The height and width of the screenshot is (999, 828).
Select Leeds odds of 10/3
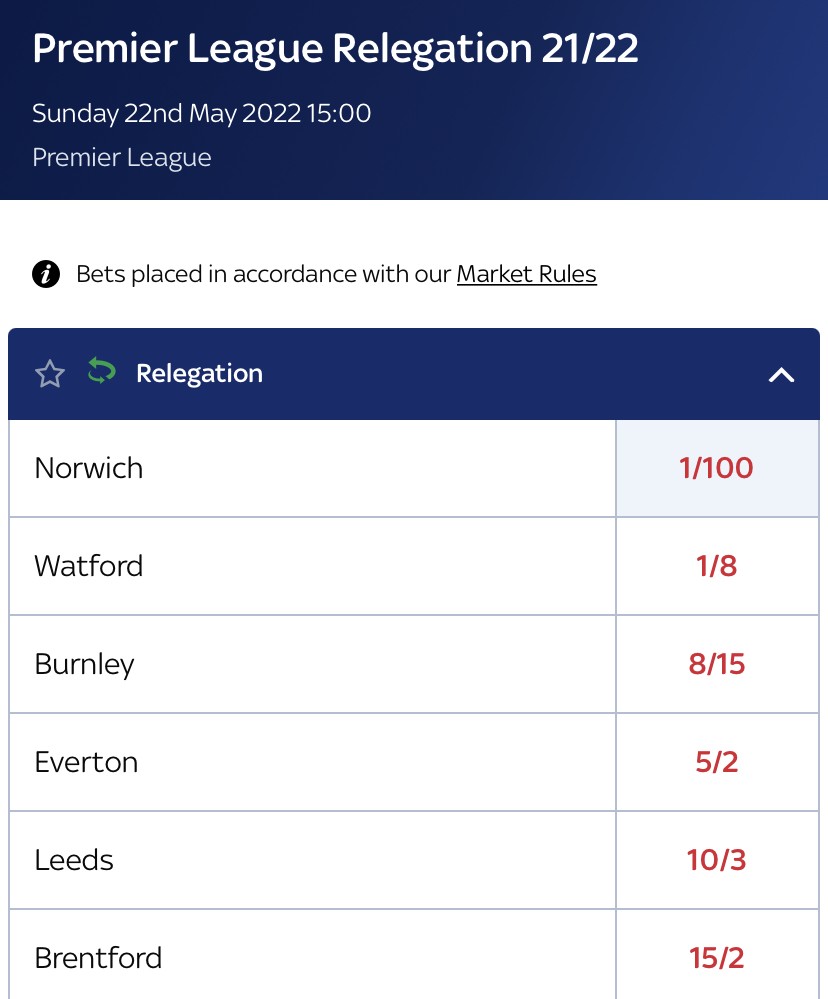(x=717, y=860)
